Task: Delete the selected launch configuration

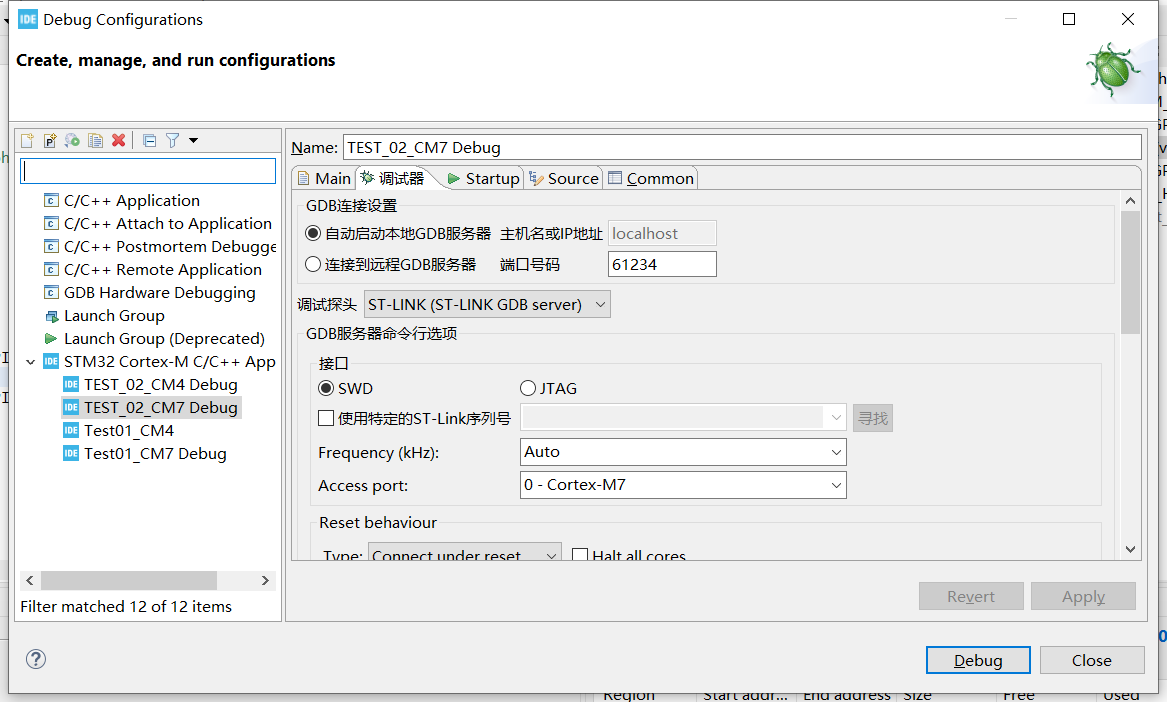Action: [118, 140]
